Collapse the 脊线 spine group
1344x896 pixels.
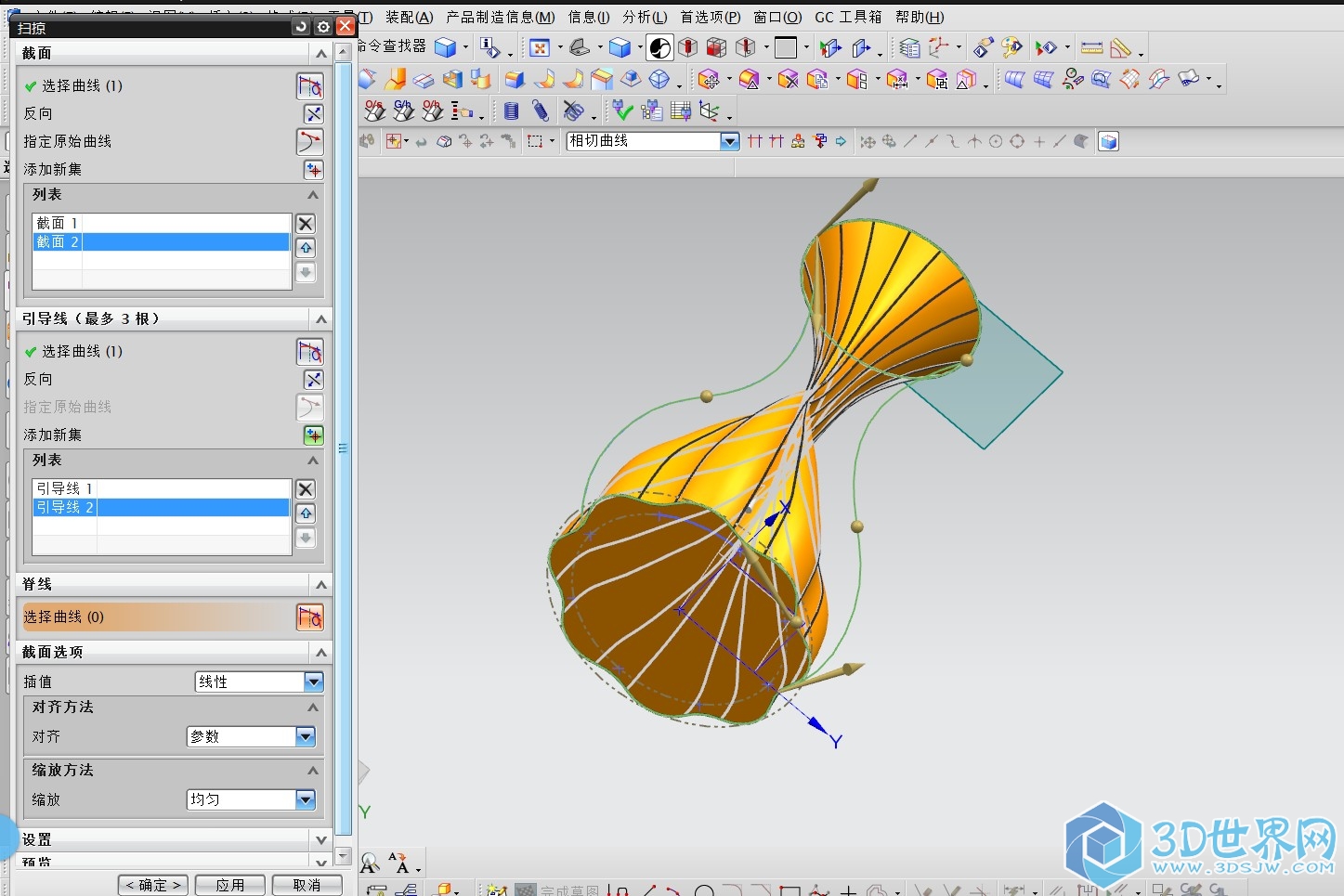(x=321, y=585)
